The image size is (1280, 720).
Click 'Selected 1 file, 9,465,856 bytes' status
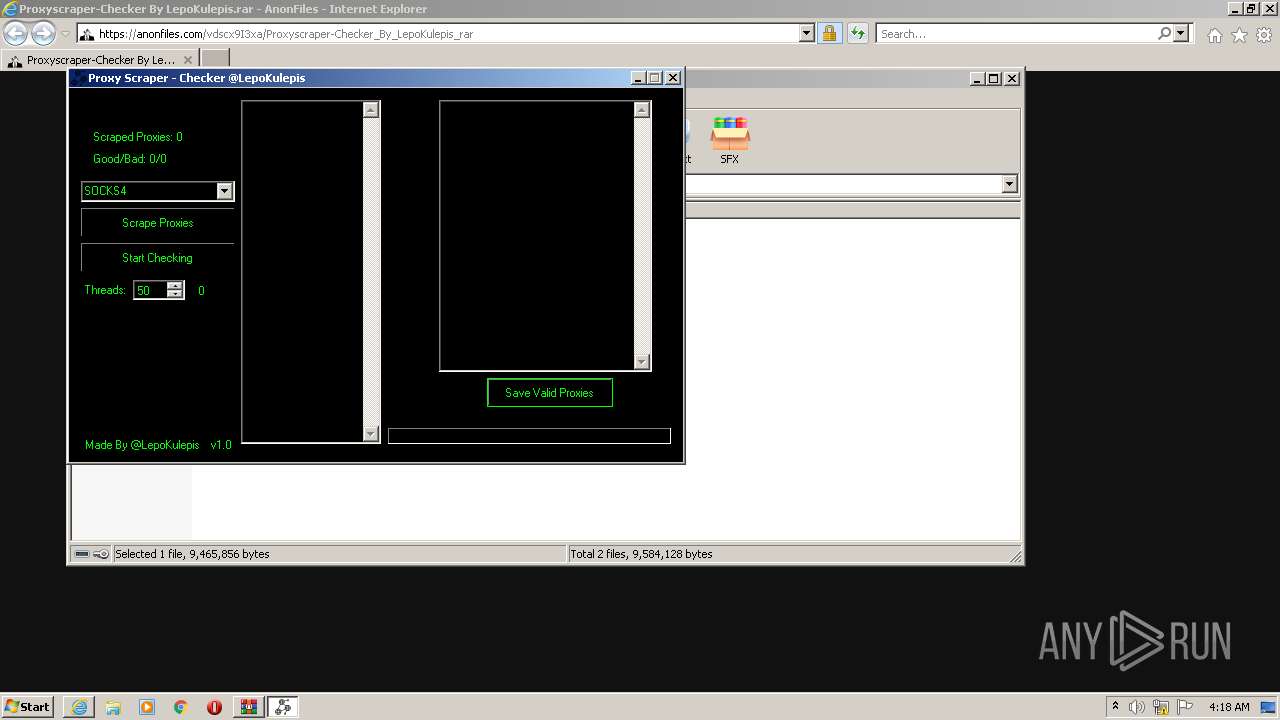coord(192,554)
